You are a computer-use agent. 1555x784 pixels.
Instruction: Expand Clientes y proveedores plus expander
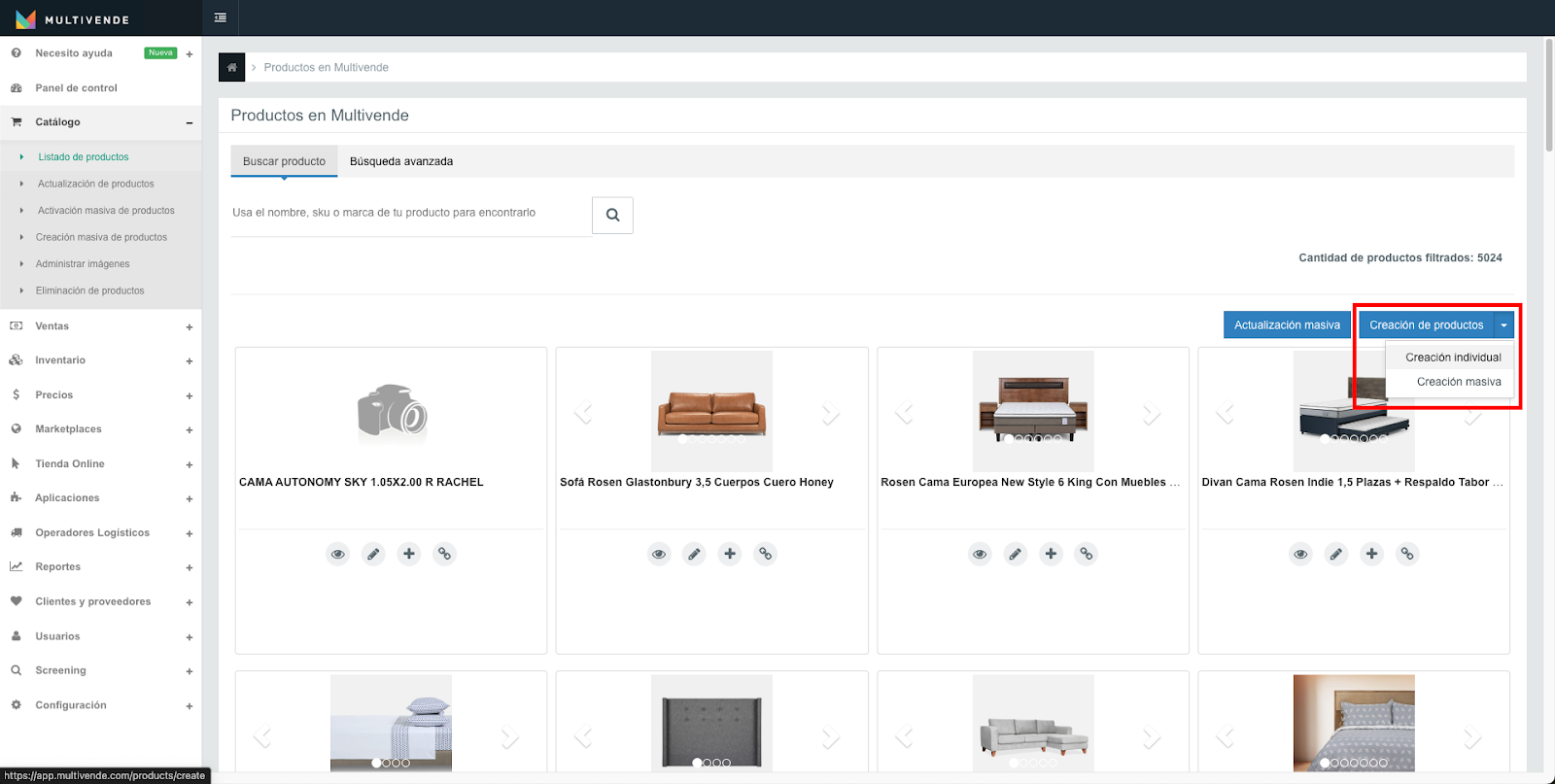coord(190,603)
